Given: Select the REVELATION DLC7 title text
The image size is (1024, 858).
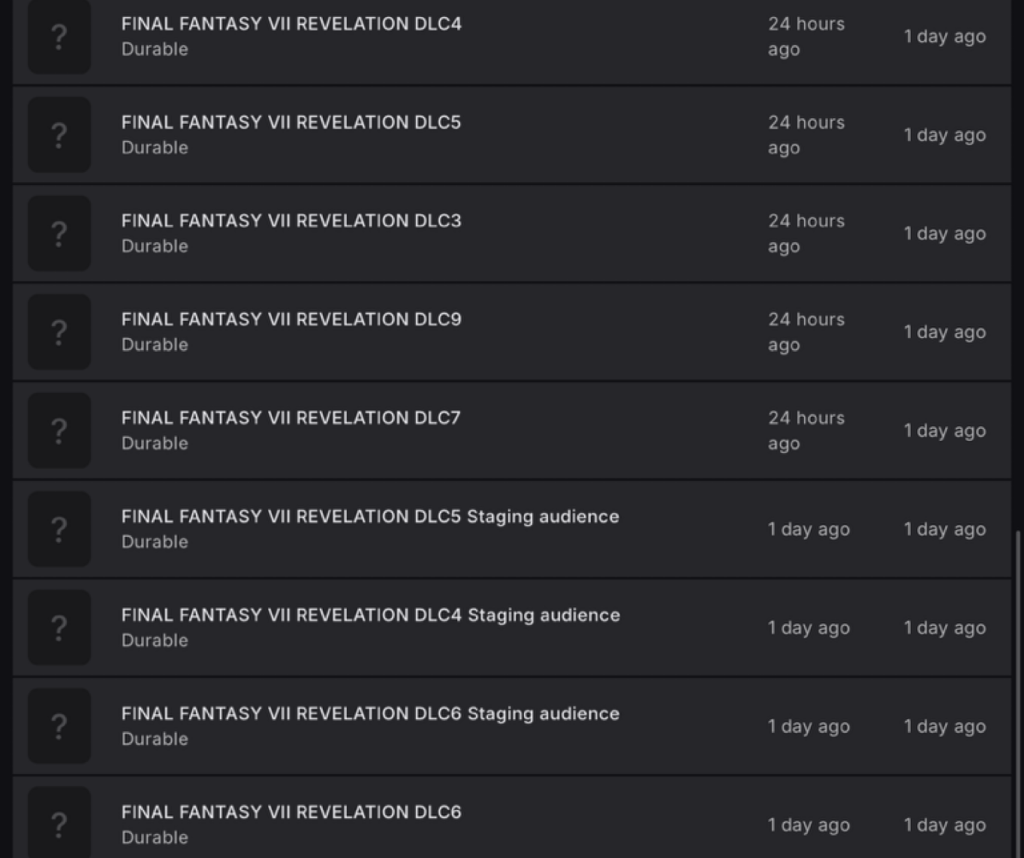Looking at the screenshot, I should pos(291,419).
